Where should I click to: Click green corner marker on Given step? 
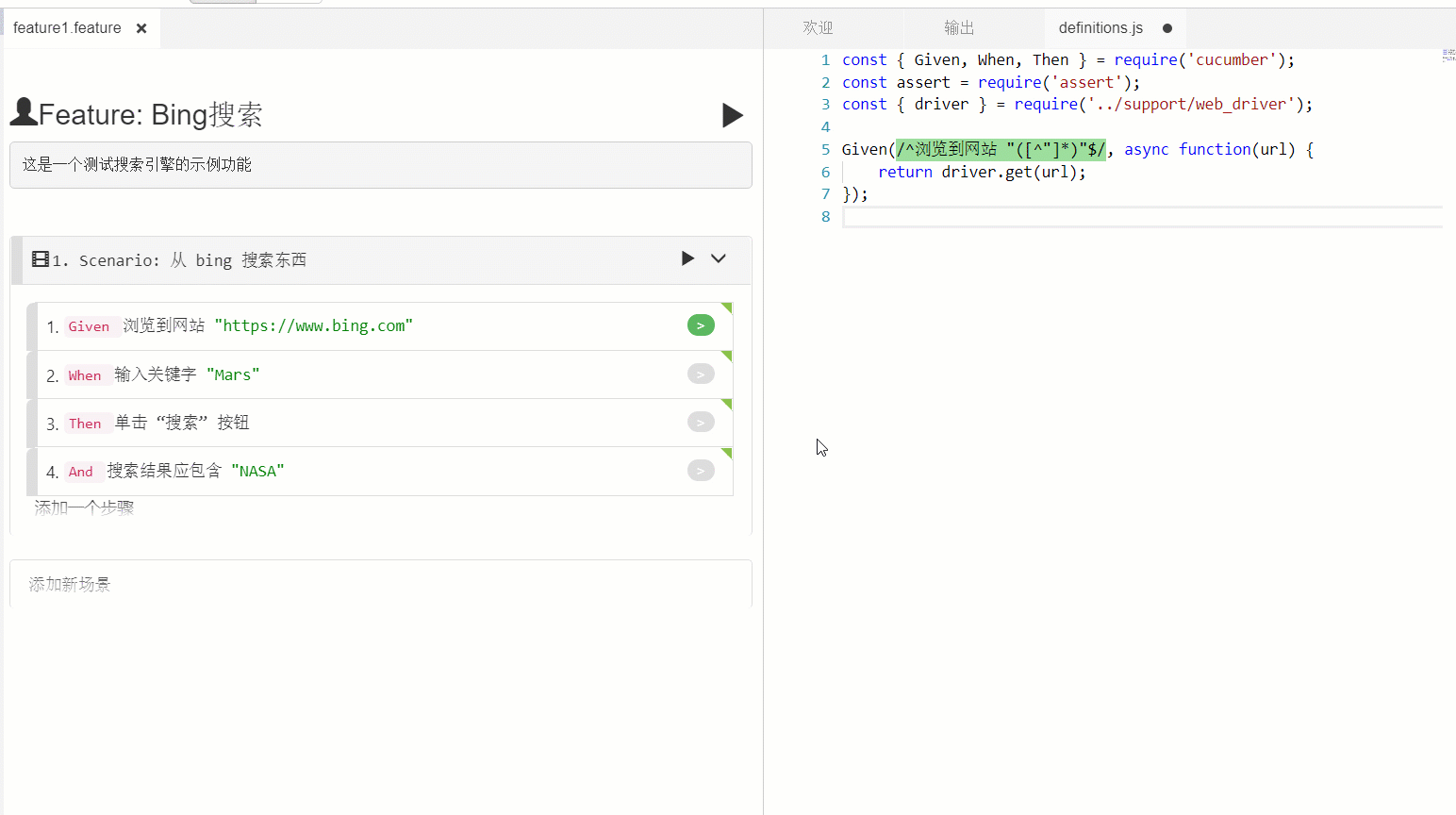(x=728, y=308)
